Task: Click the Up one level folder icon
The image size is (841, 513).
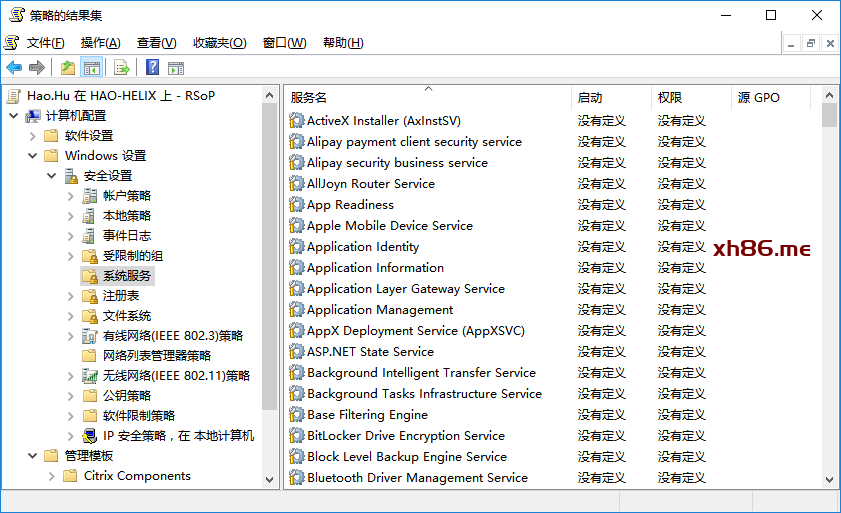Action: coord(68,68)
